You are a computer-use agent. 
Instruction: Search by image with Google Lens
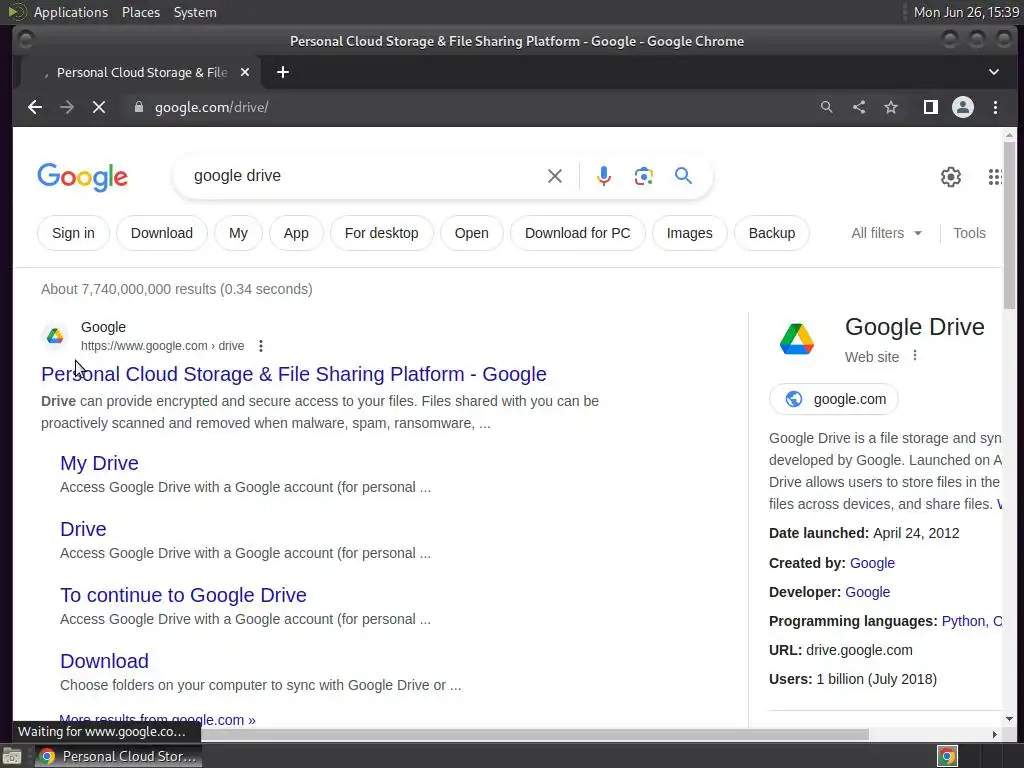pos(643,176)
